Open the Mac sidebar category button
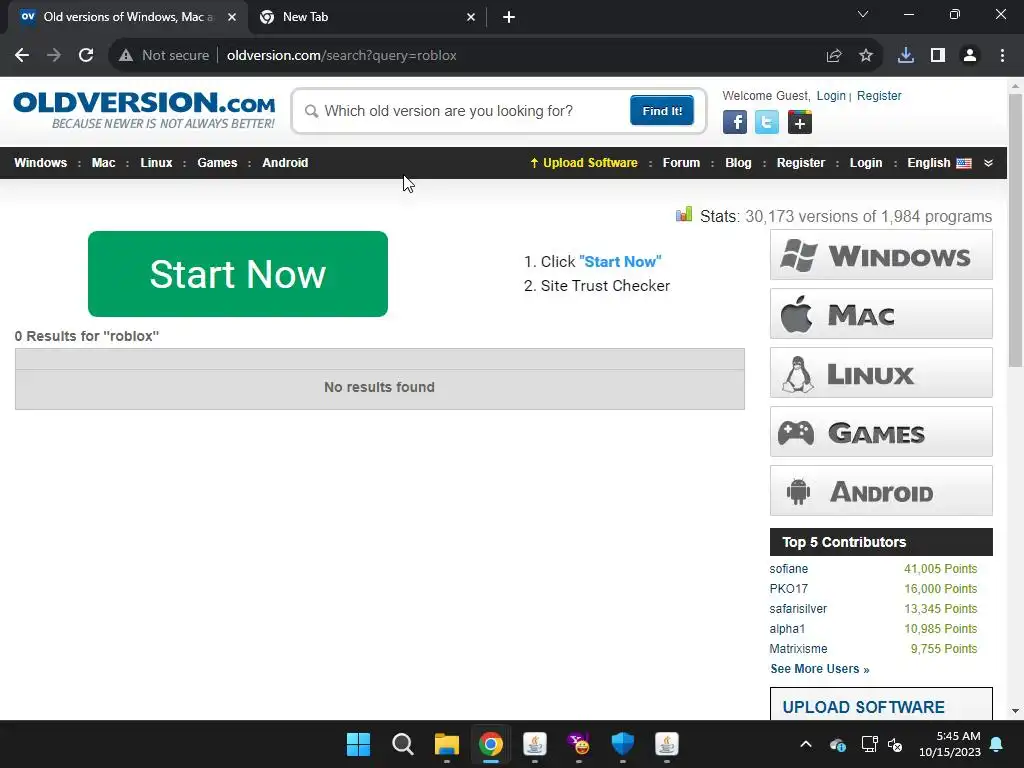1024x768 pixels. [881, 314]
